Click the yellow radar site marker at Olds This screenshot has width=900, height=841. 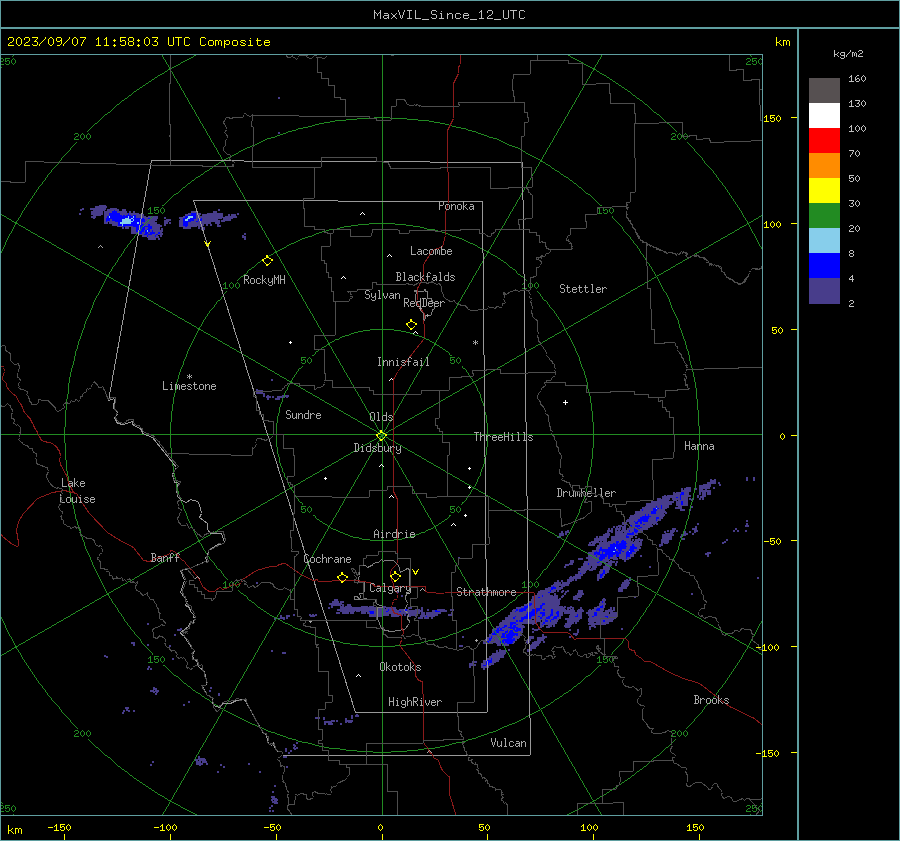pos(382,435)
